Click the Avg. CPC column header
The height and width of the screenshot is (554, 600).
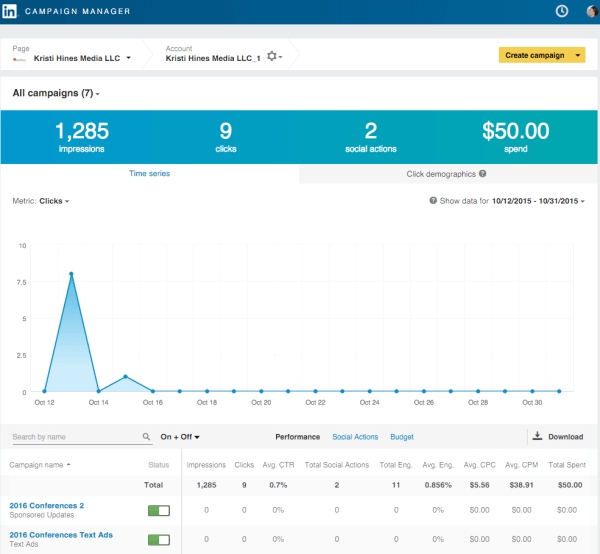(x=479, y=465)
